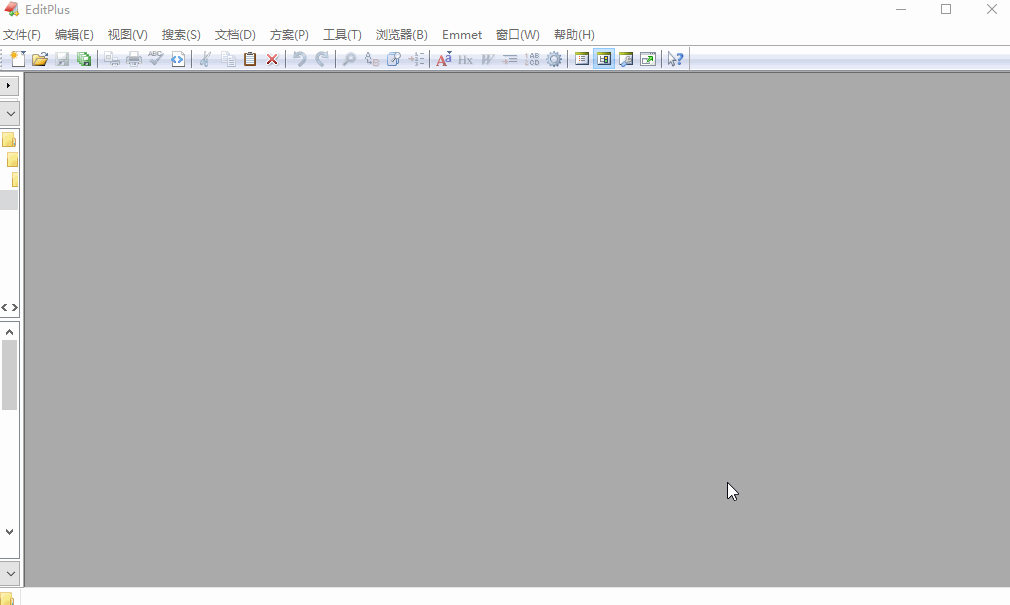
Task: Click the Open file folder icon
Action: pos(40,59)
